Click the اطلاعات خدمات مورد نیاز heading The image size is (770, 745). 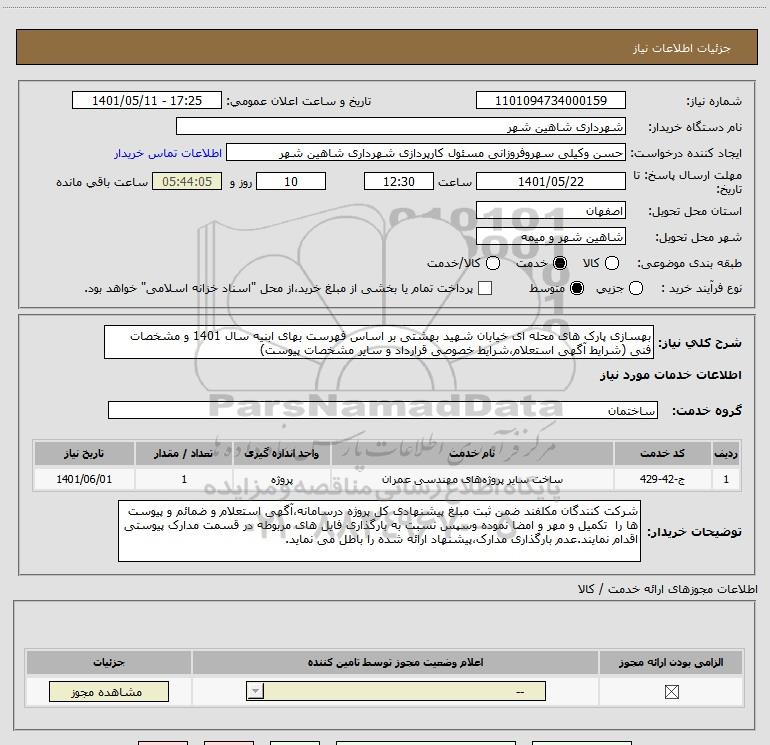(x=670, y=375)
